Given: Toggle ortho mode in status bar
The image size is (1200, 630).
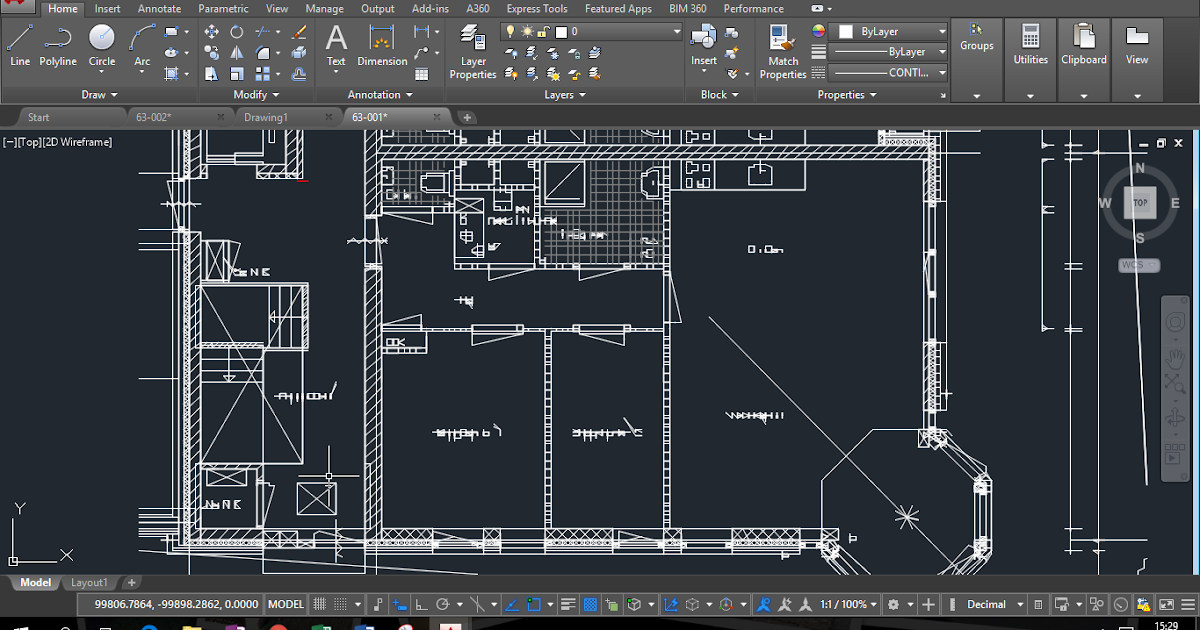Looking at the screenshot, I should (424, 604).
